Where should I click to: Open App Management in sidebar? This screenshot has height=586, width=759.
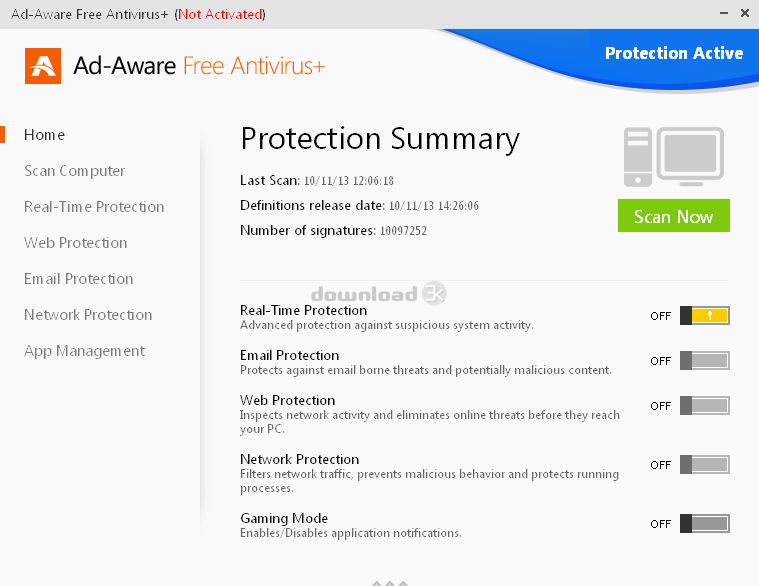[x=84, y=351]
